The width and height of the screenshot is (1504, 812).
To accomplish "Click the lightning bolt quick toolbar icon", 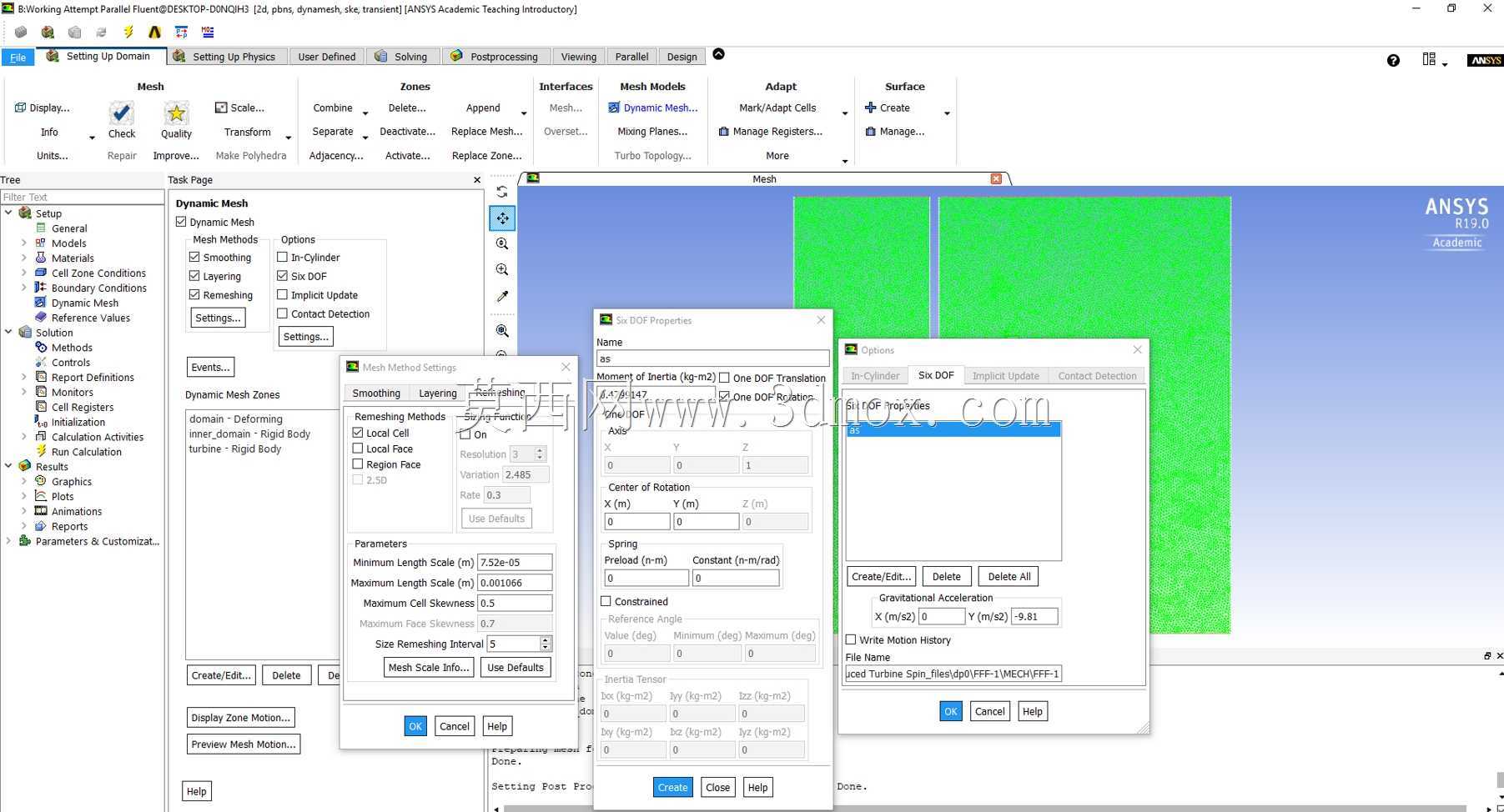I will pos(128,32).
